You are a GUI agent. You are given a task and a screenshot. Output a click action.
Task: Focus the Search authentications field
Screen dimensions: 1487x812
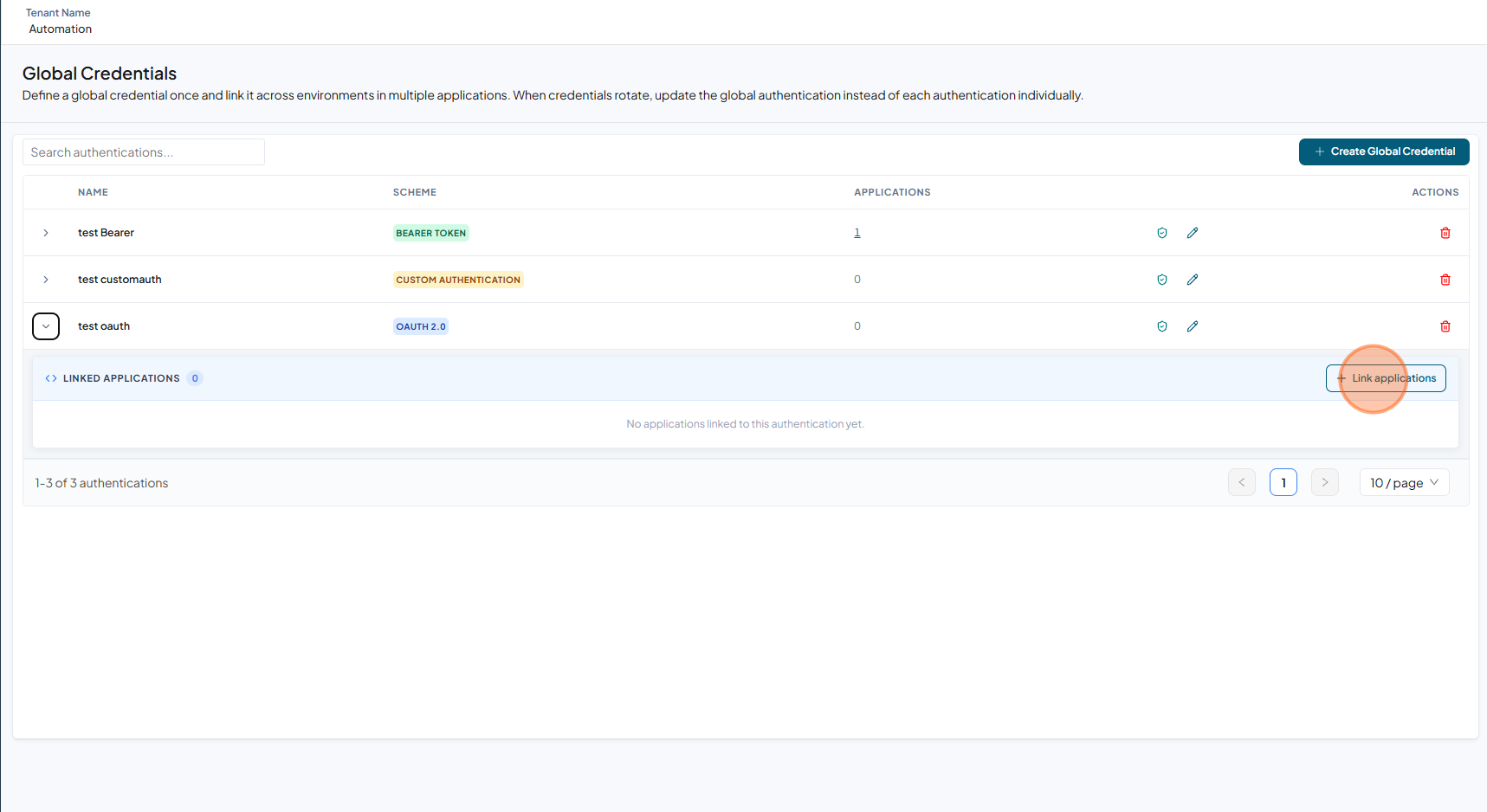[x=144, y=152]
